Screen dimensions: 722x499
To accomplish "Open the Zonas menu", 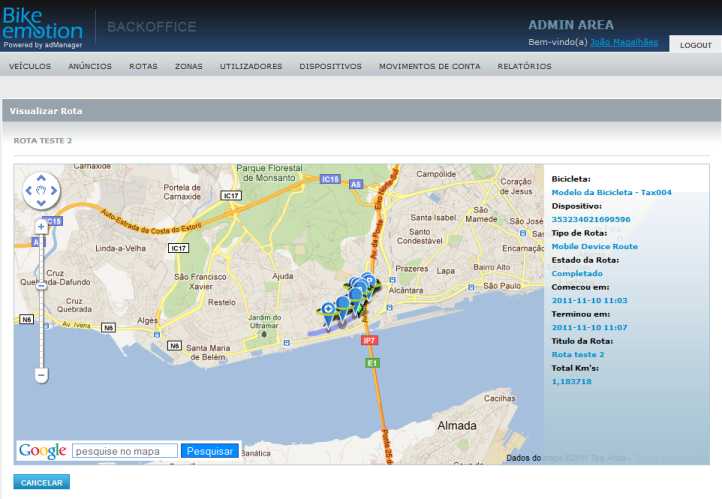I will coord(189,66).
